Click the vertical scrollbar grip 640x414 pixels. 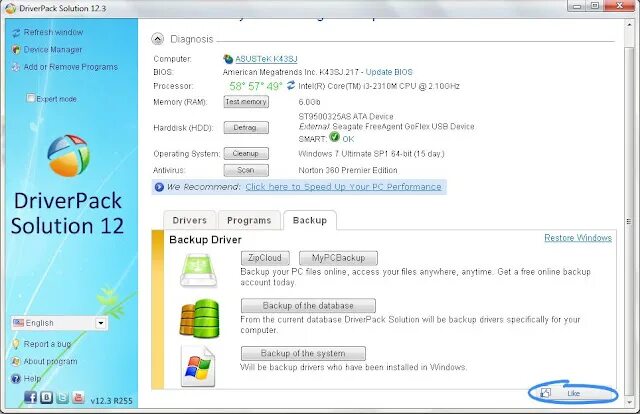click(x=629, y=221)
